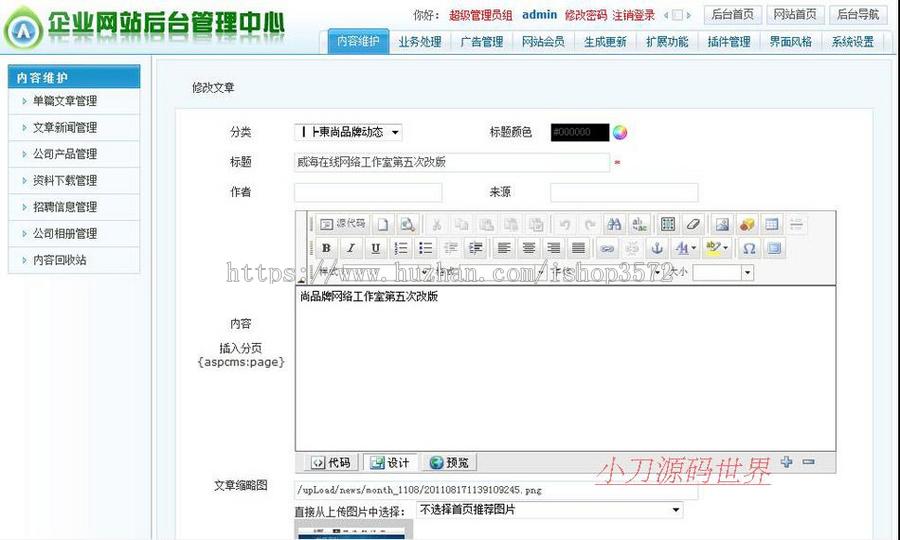
Task: Enlarge editor with the plus icon
Action: pos(786,461)
